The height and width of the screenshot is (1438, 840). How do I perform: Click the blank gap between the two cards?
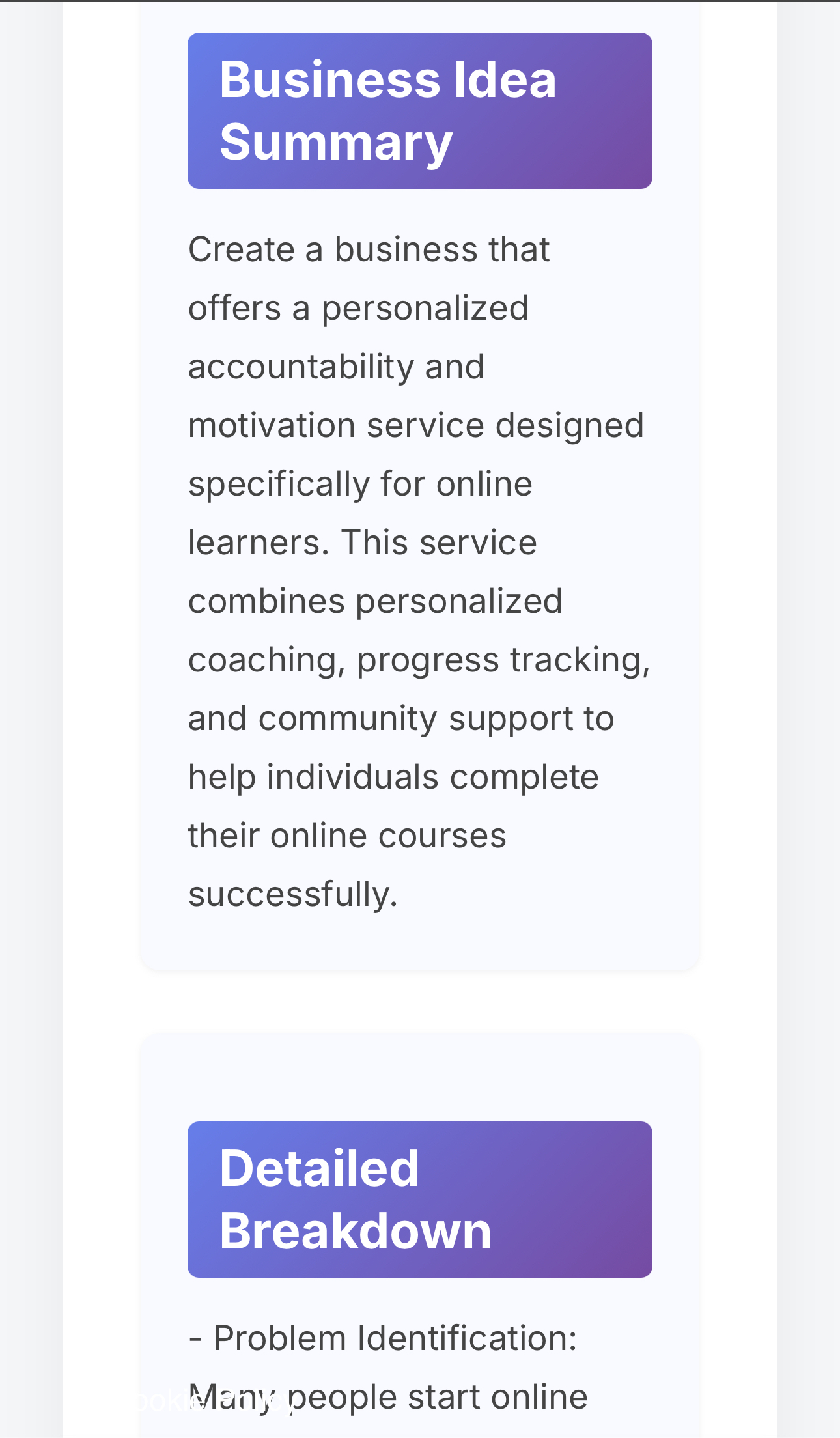(420, 1002)
